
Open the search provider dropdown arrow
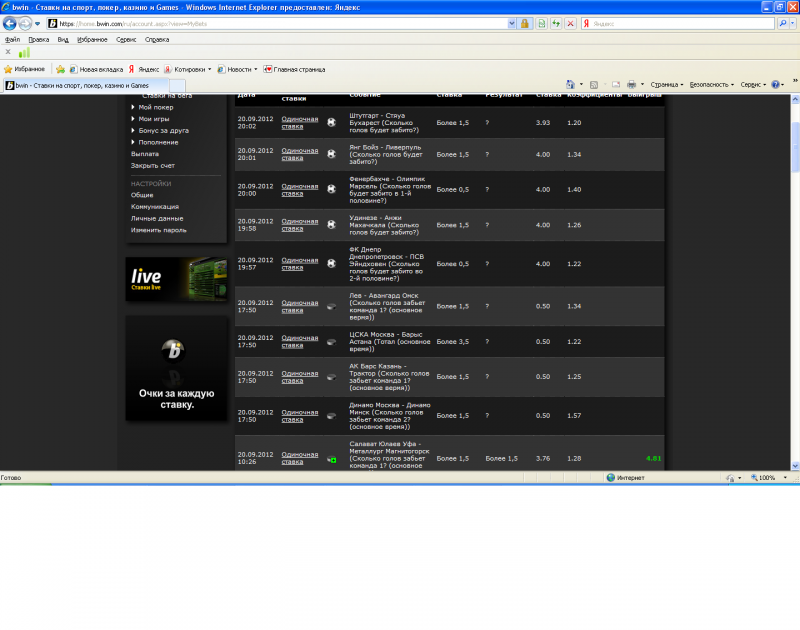point(793,23)
